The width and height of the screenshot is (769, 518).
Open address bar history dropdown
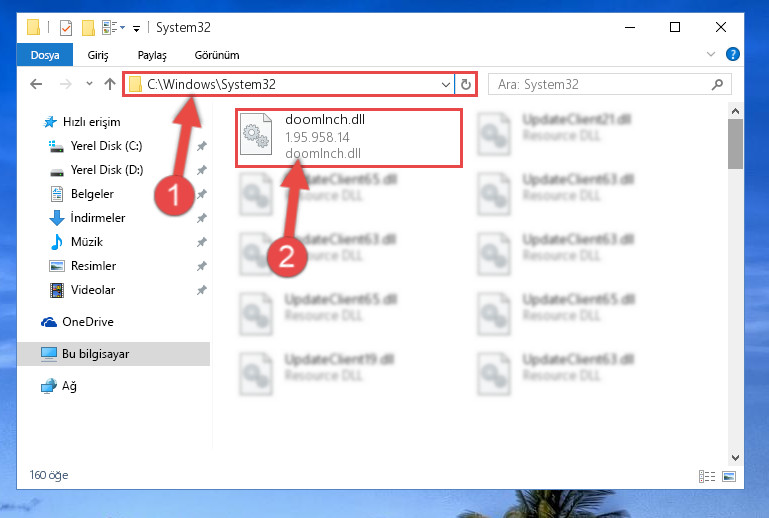[445, 84]
